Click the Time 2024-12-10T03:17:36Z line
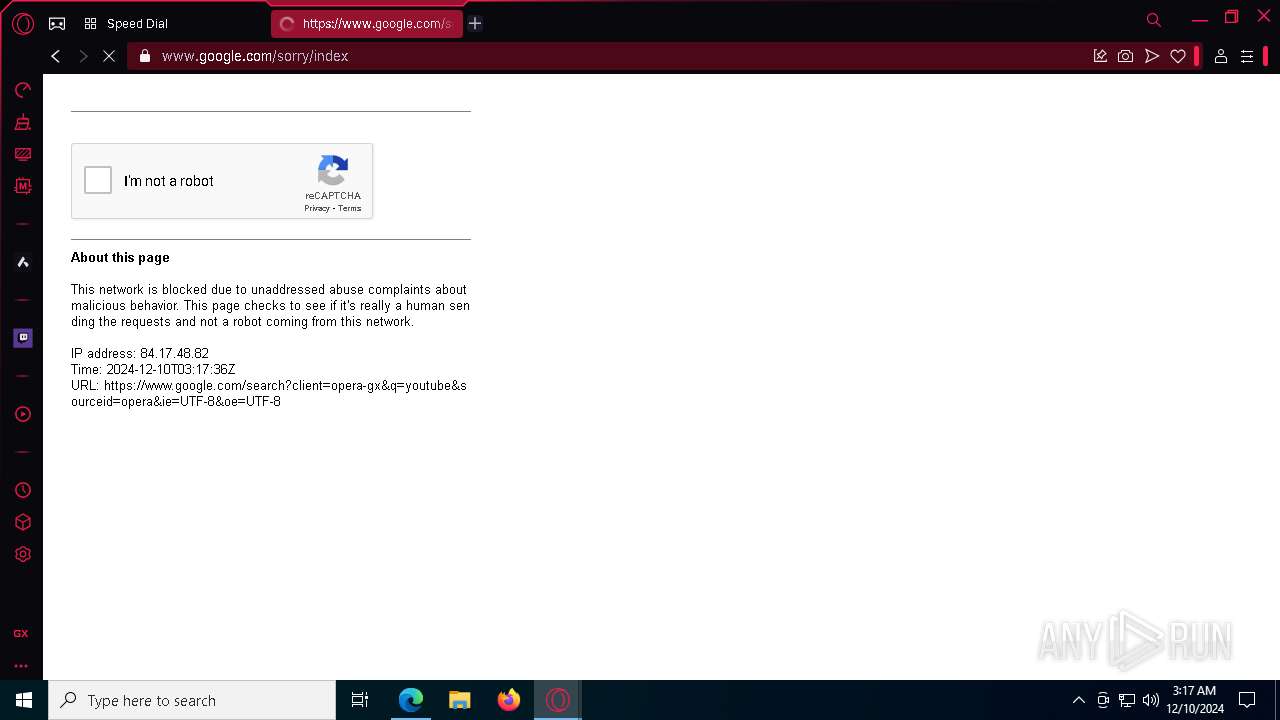This screenshot has height=720, width=1280. pos(153,369)
